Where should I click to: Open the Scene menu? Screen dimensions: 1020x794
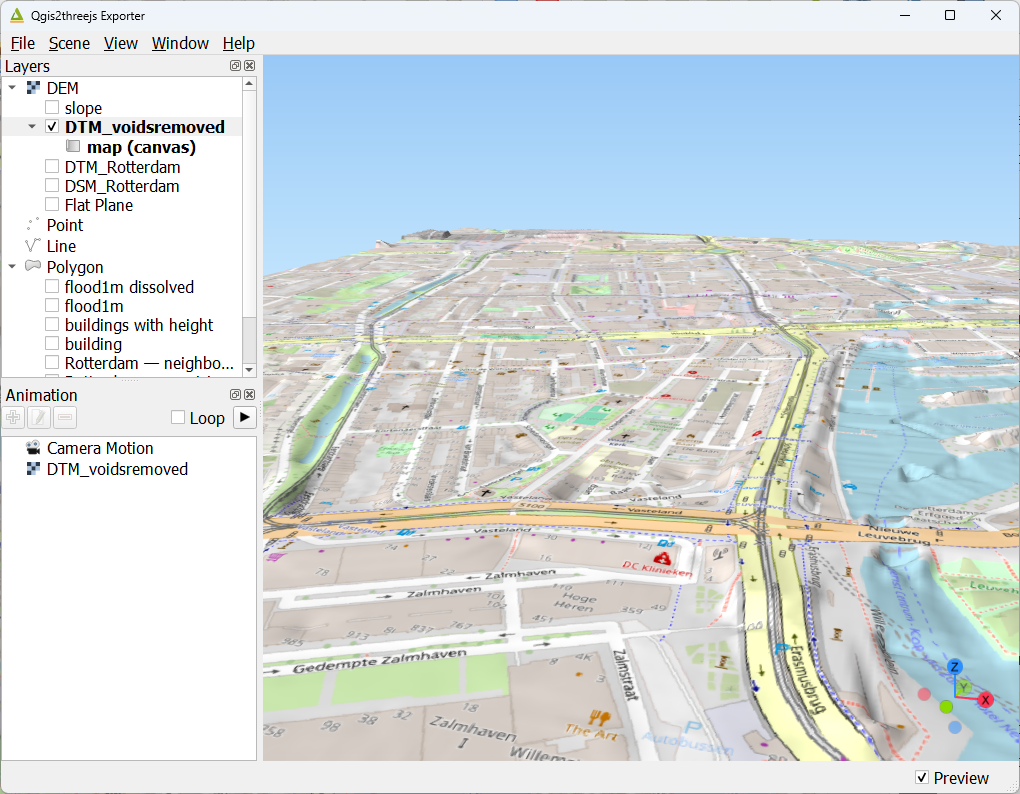69,43
